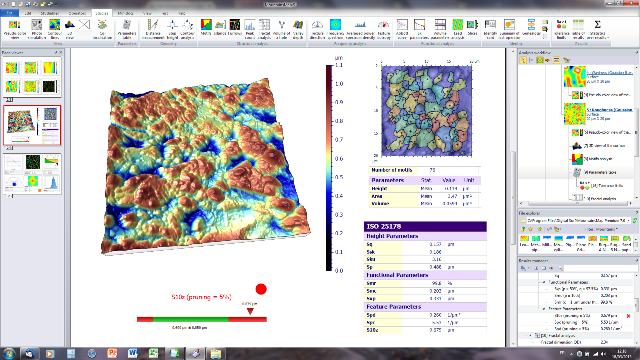This screenshot has width=640, height=360.
Task: Select the Sk parameters icon
Action: (419, 29)
